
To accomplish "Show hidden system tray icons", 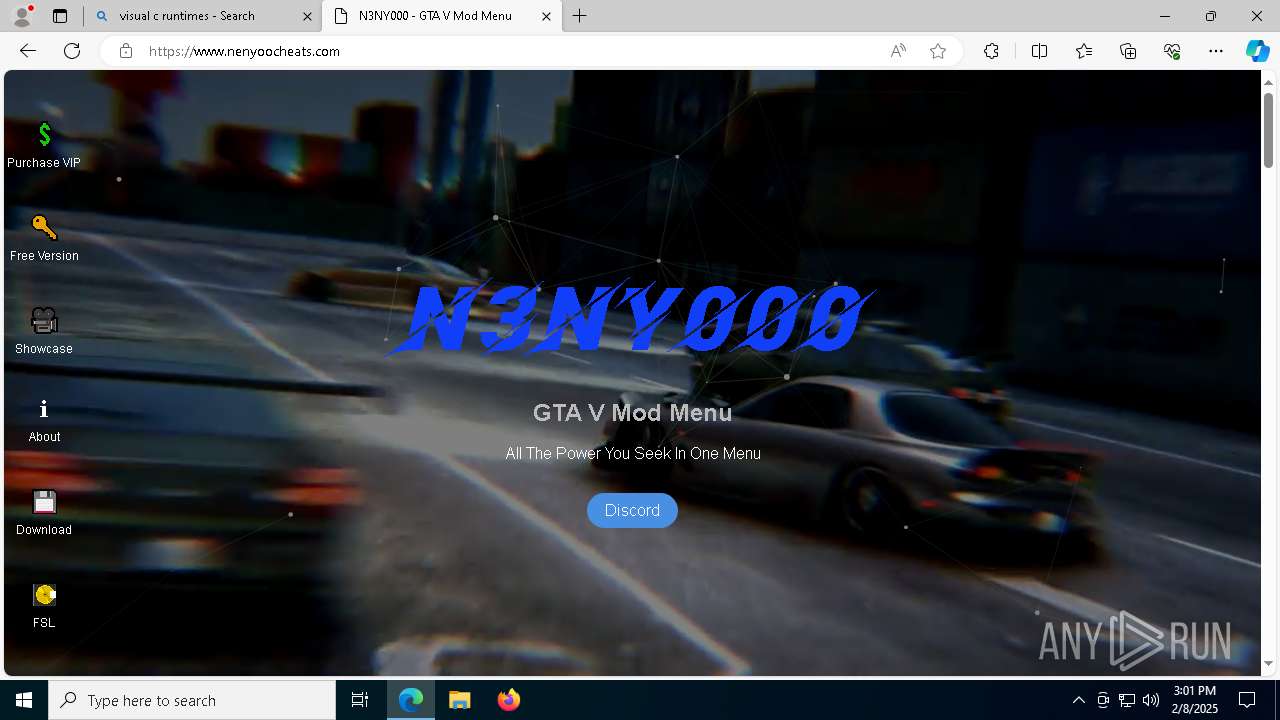I will [1078, 700].
